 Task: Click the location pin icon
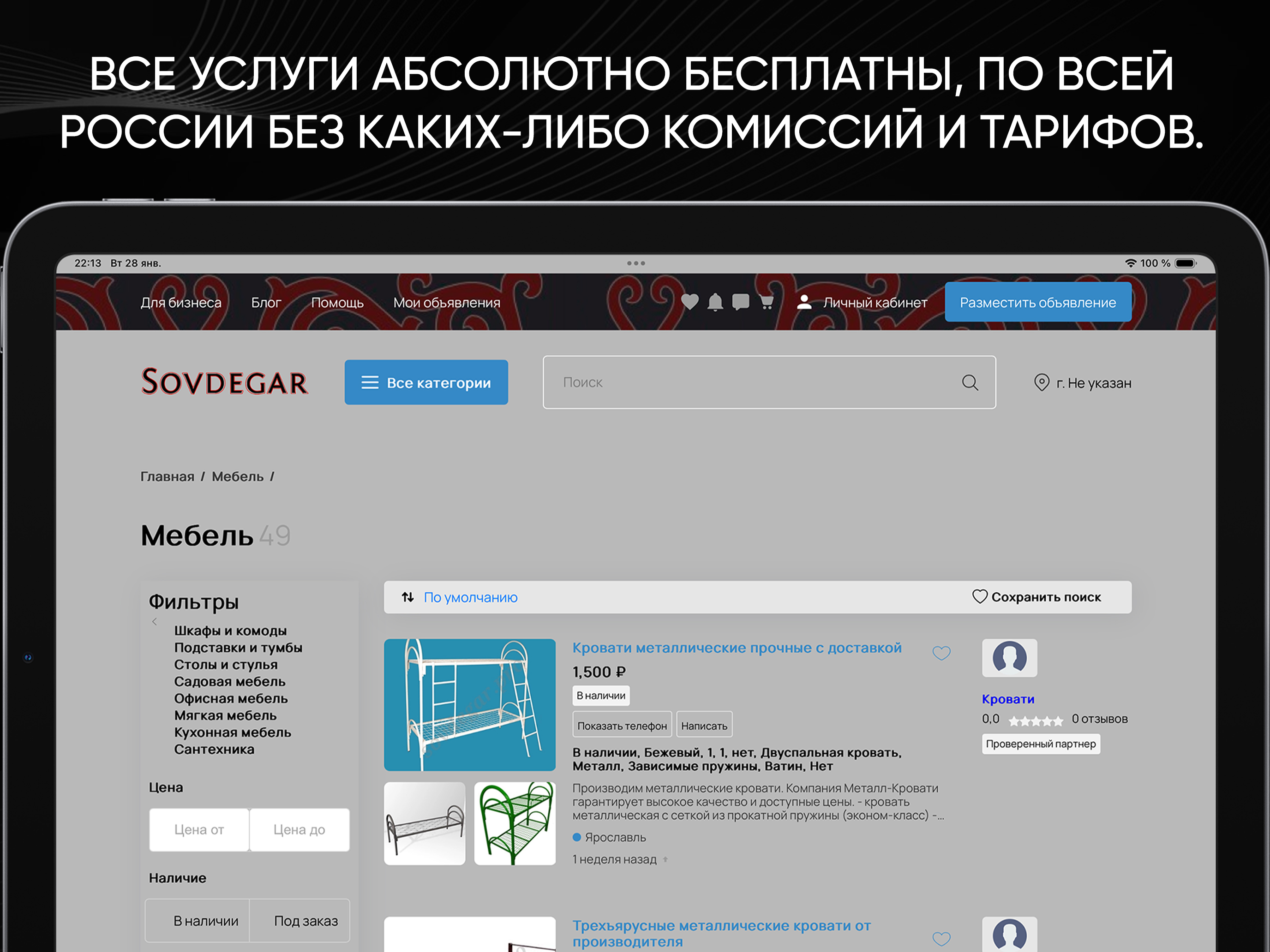tap(1042, 382)
